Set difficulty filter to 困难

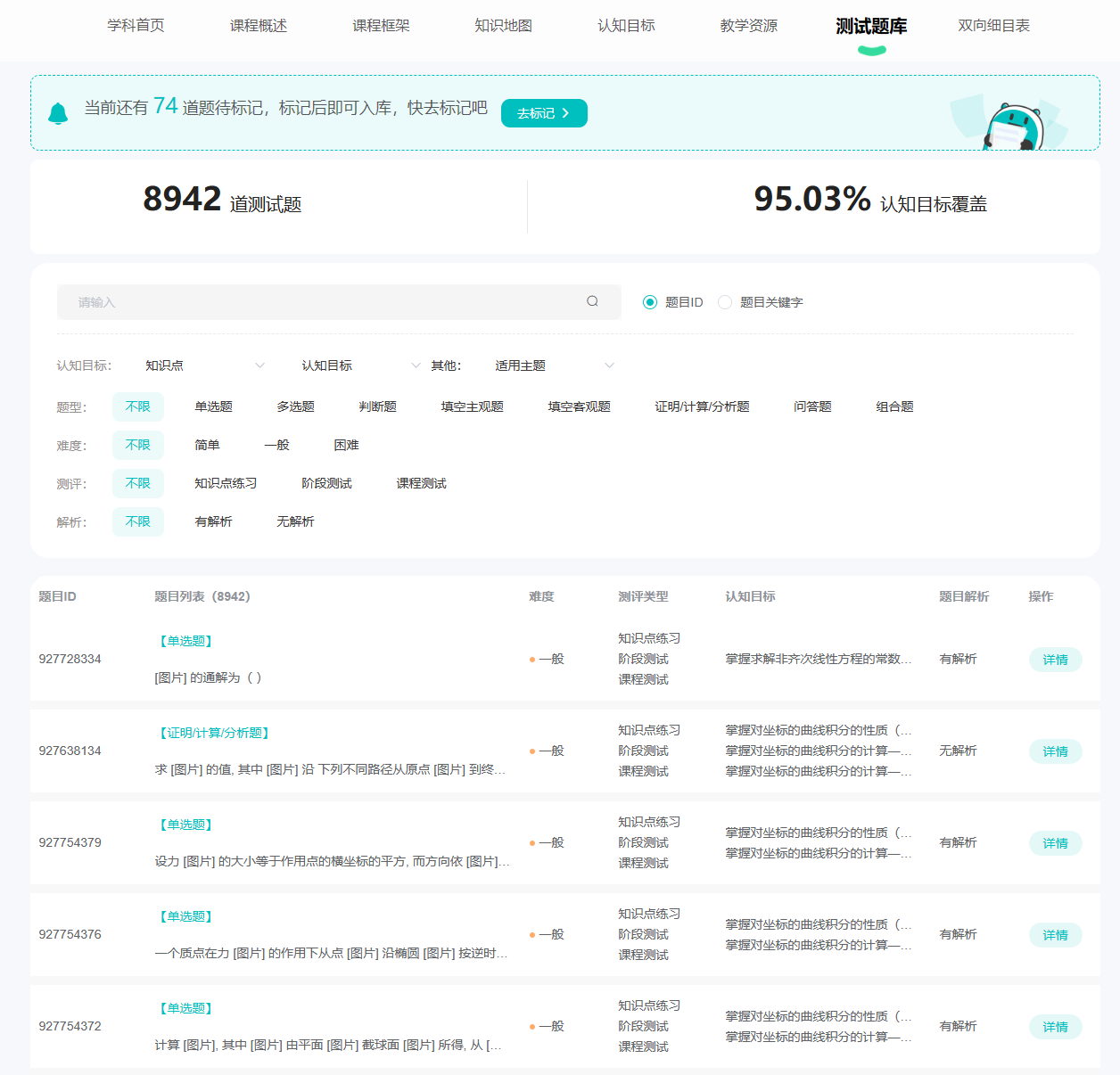pos(346,445)
